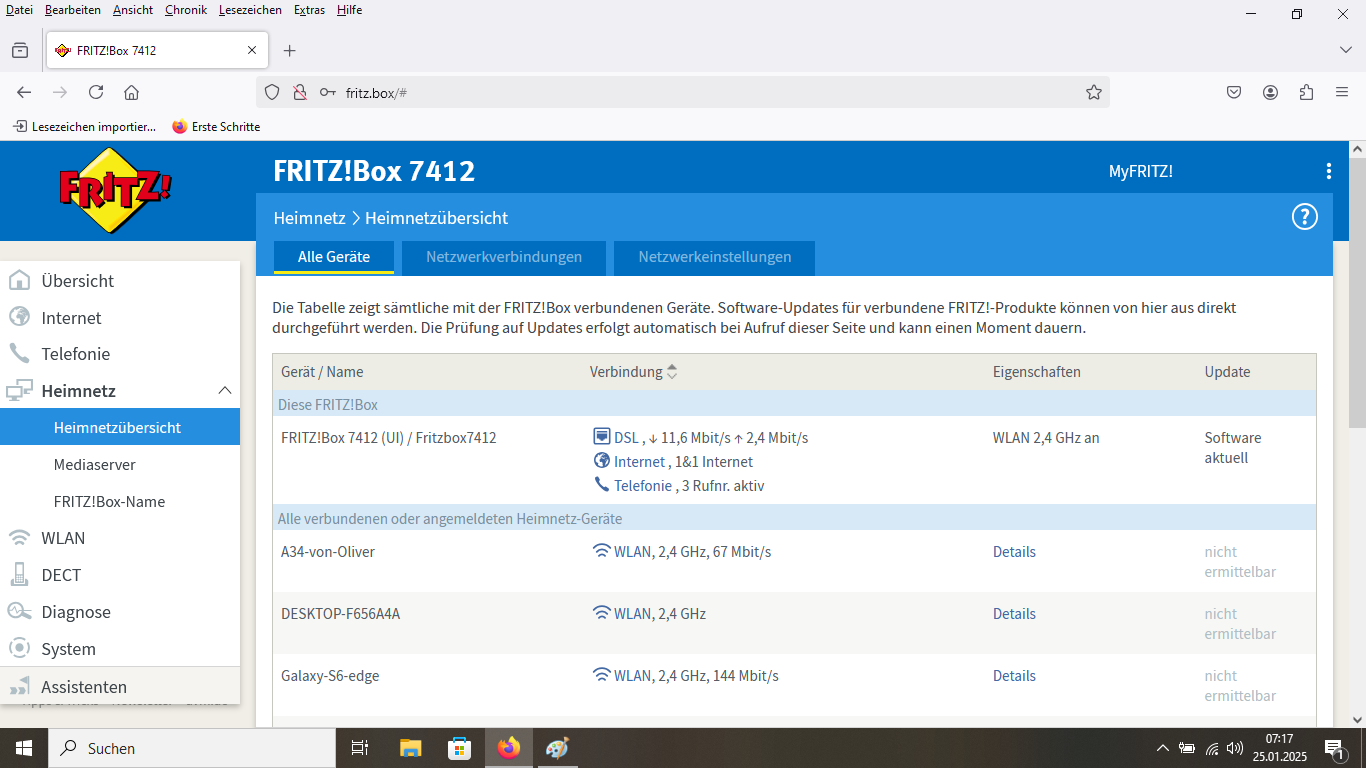Open the list all tabs chevron

1346,50
